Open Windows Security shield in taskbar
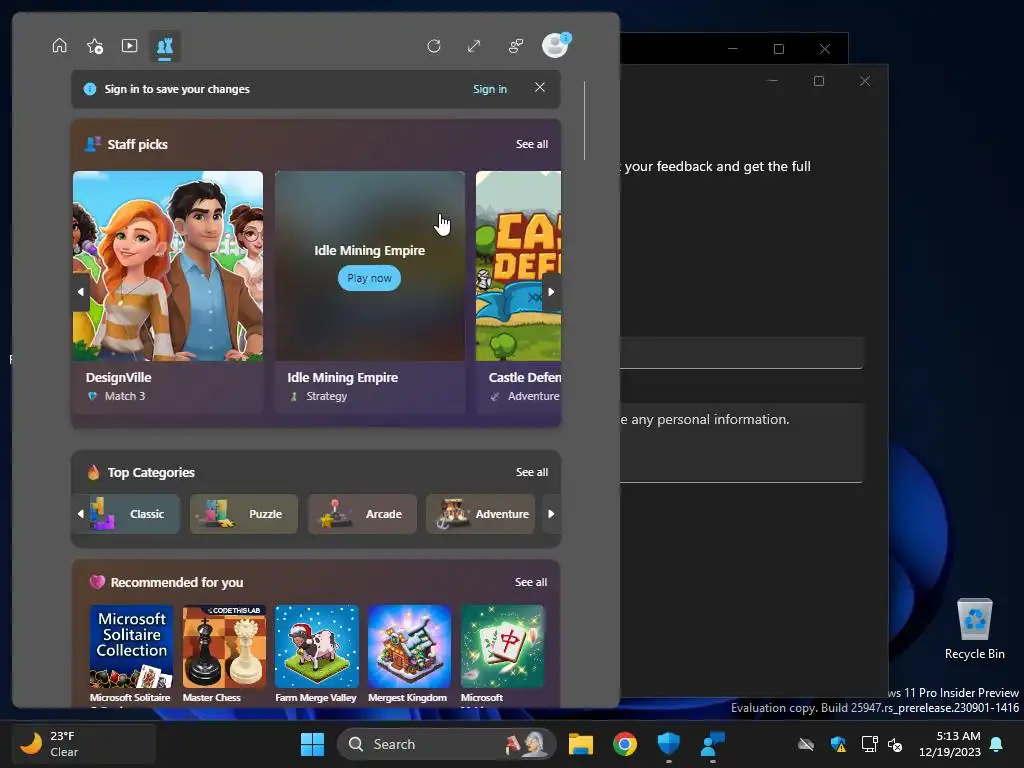 [x=669, y=744]
